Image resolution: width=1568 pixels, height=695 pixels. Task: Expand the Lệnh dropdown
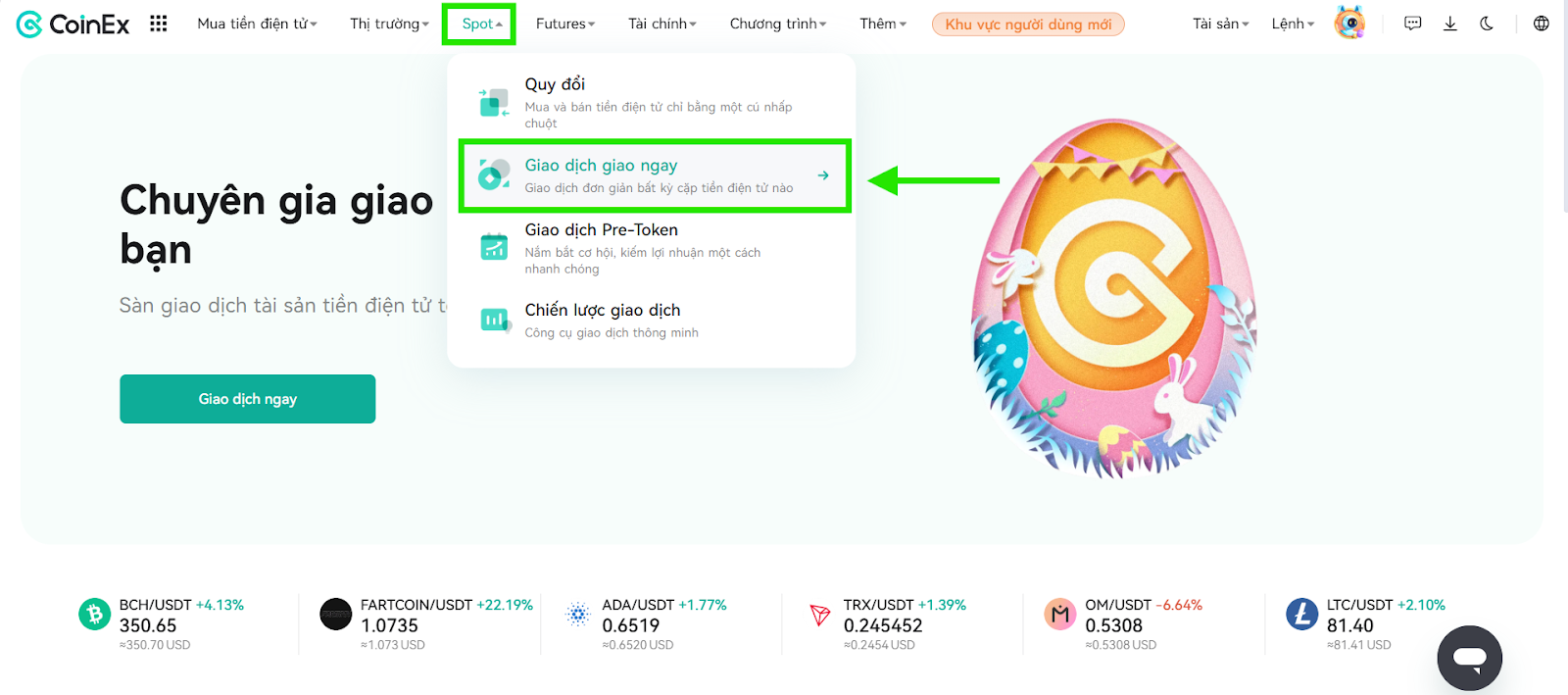pyautogui.click(x=1294, y=24)
